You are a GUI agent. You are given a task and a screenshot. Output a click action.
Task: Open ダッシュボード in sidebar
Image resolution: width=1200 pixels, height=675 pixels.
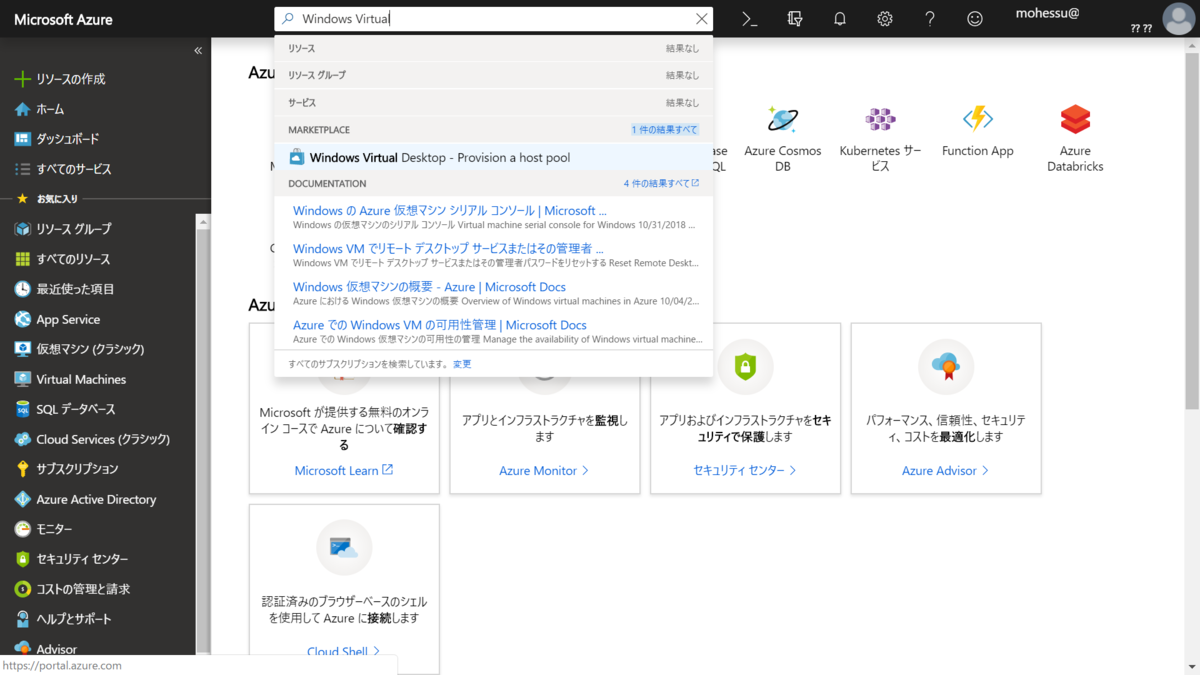pos(68,139)
